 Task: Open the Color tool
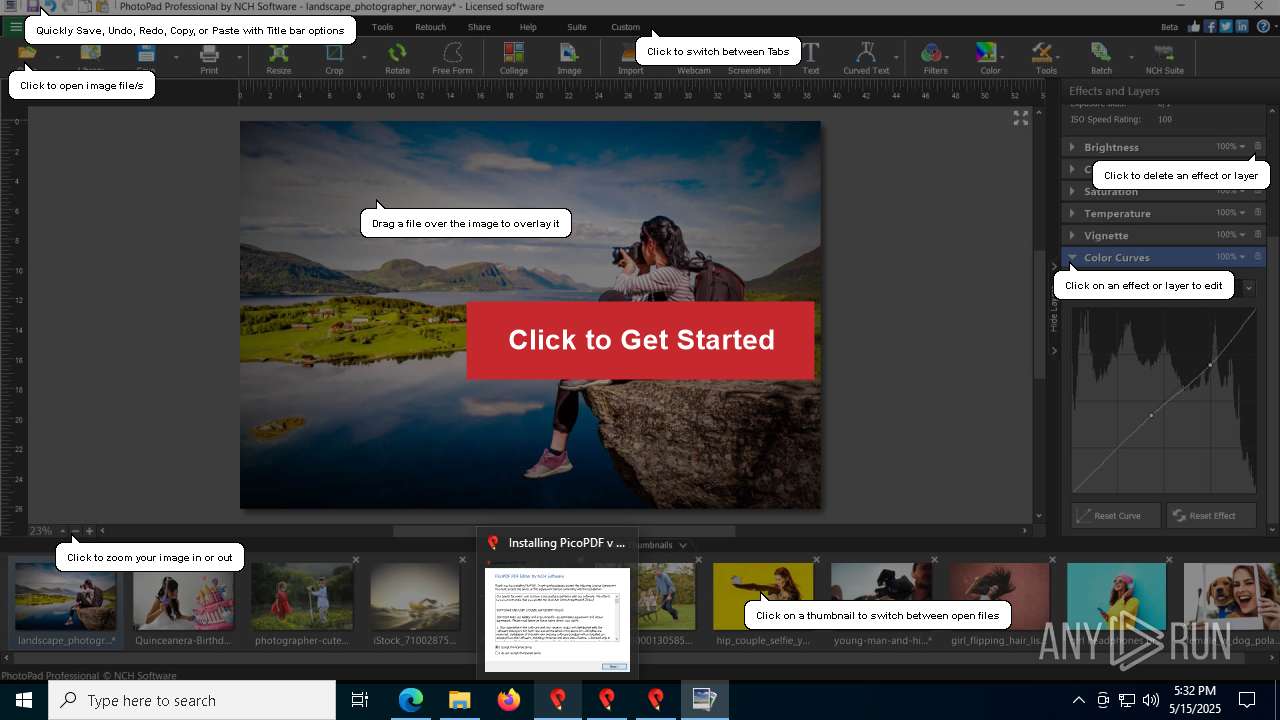point(990,58)
